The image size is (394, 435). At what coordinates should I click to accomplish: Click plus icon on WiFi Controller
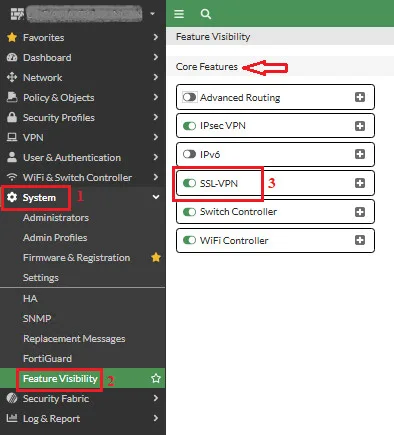(x=360, y=240)
